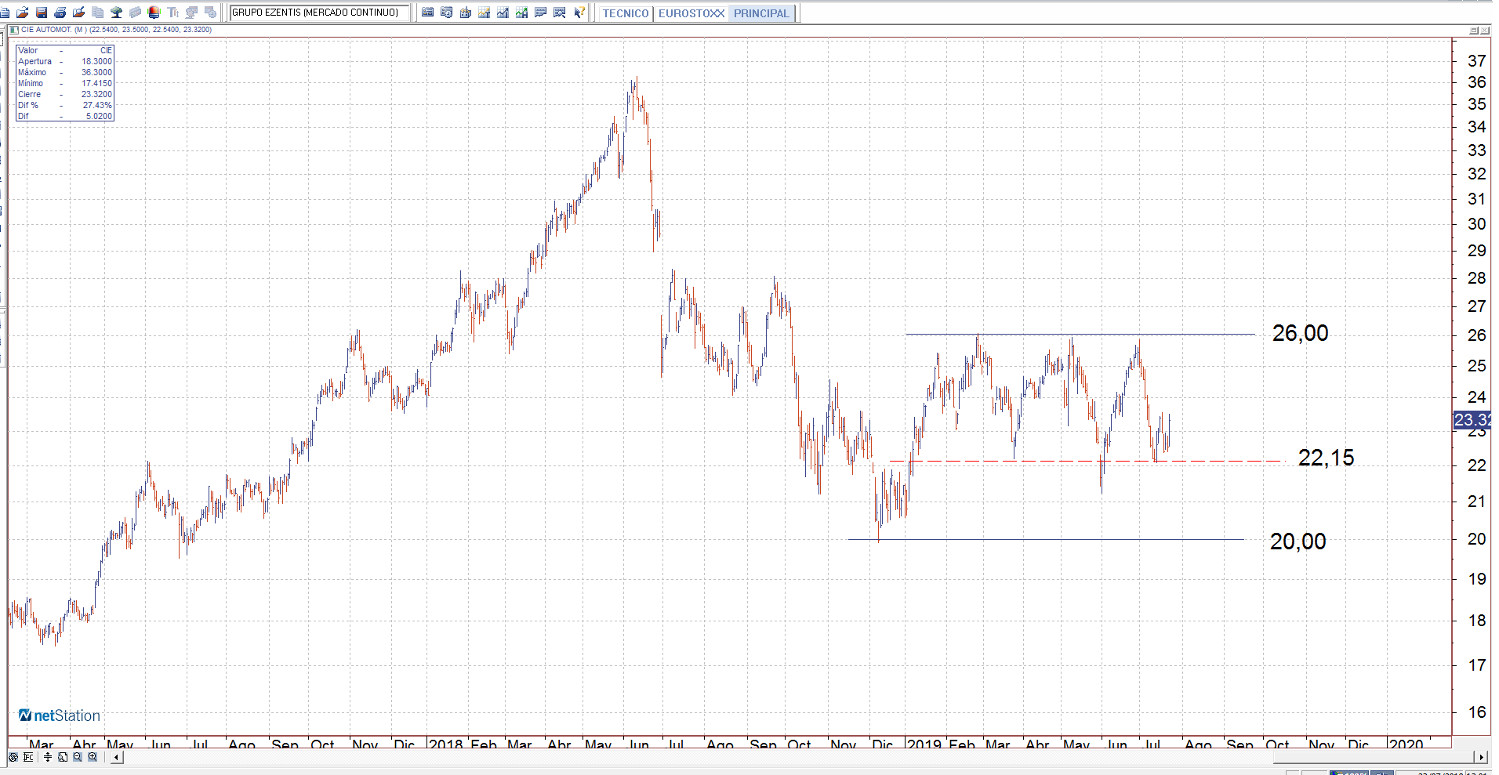Save using the floppy disk icon
This screenshot has width=1499, height=775.
tap(41, 13)
